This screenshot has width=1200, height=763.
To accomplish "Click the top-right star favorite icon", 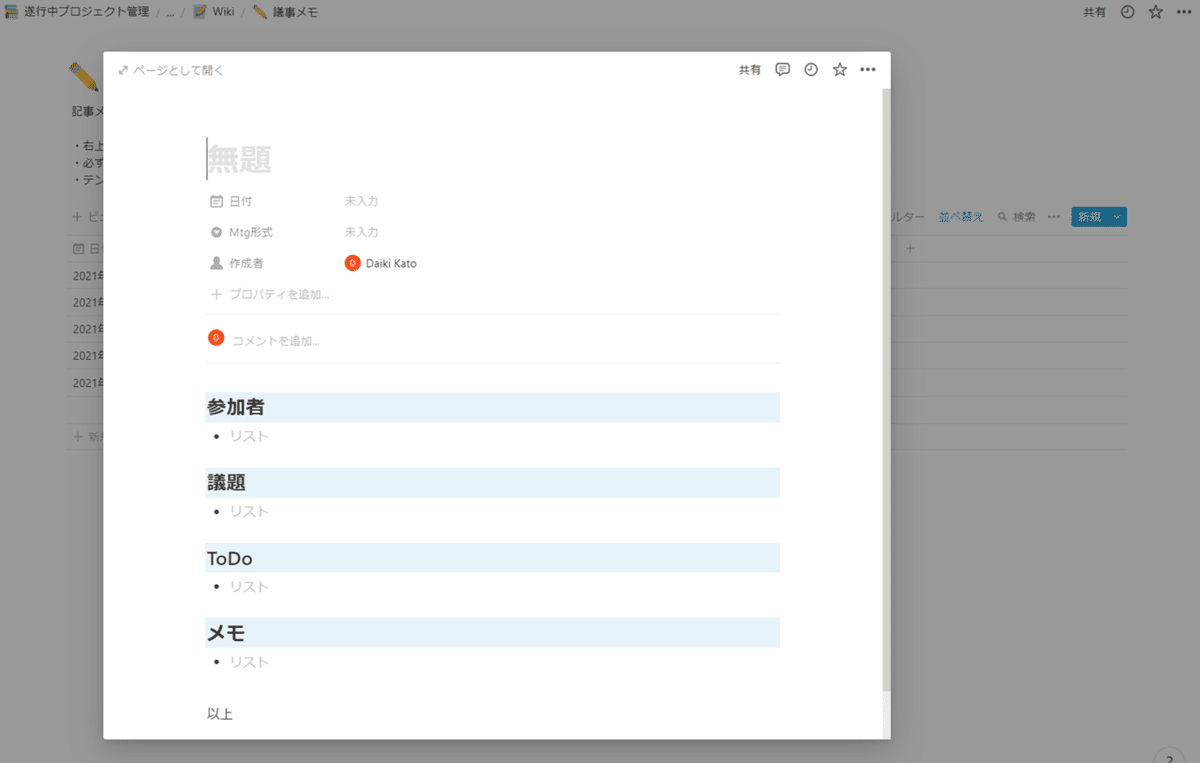I will click(x=1156, y=12).
